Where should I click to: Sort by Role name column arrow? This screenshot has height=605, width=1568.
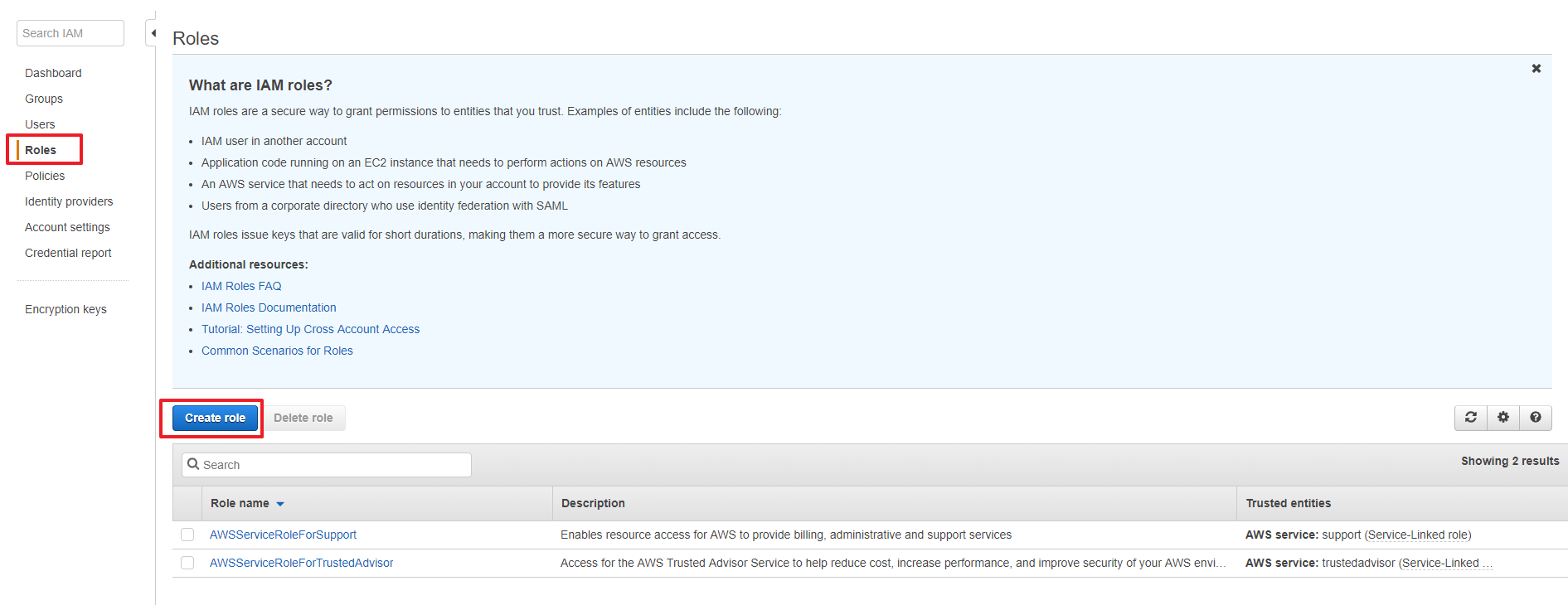280,504
